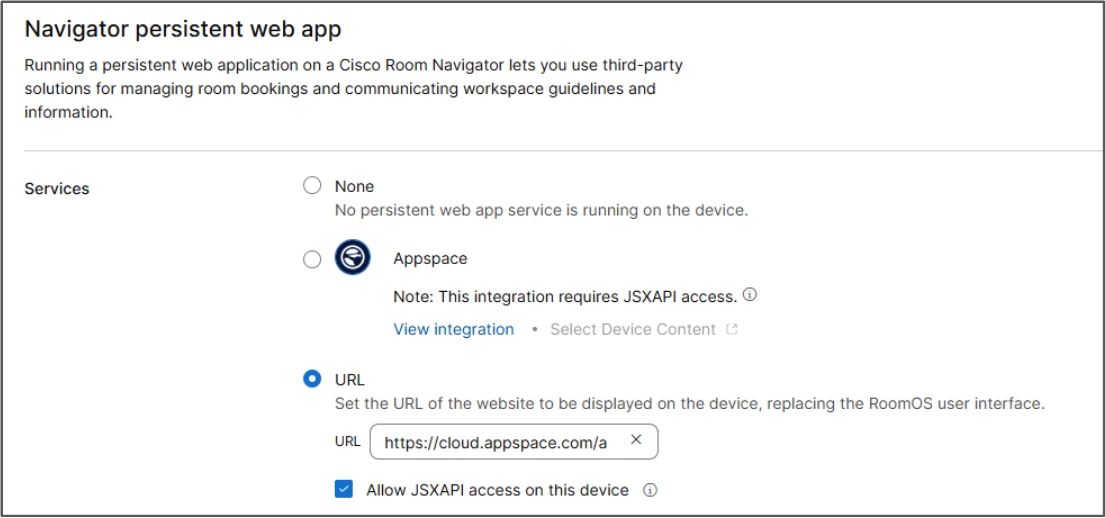The height and width of the screenshot is (518, 1105).
Task: Toggle Allow JSXAPI access checkbox
Action: pos(343,489)
